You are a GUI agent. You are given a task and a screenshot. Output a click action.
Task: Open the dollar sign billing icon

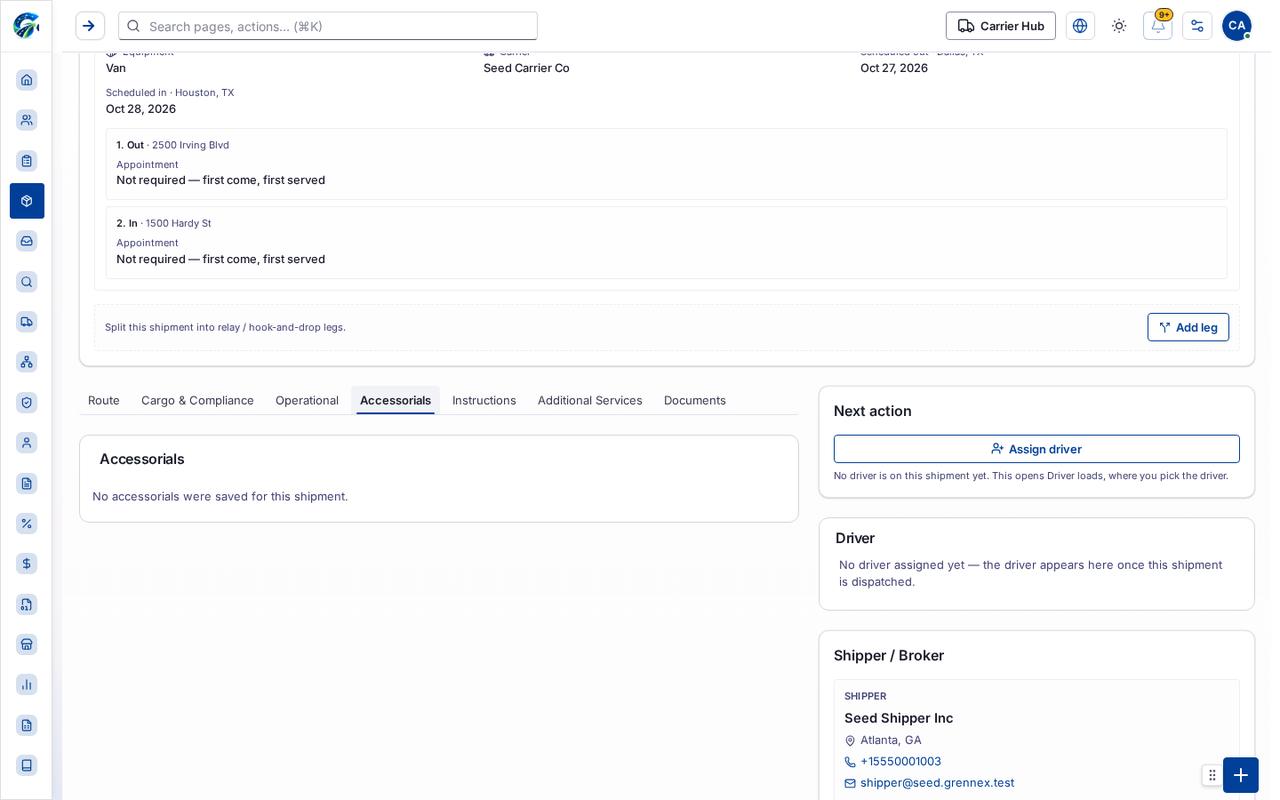click(27, 564)
